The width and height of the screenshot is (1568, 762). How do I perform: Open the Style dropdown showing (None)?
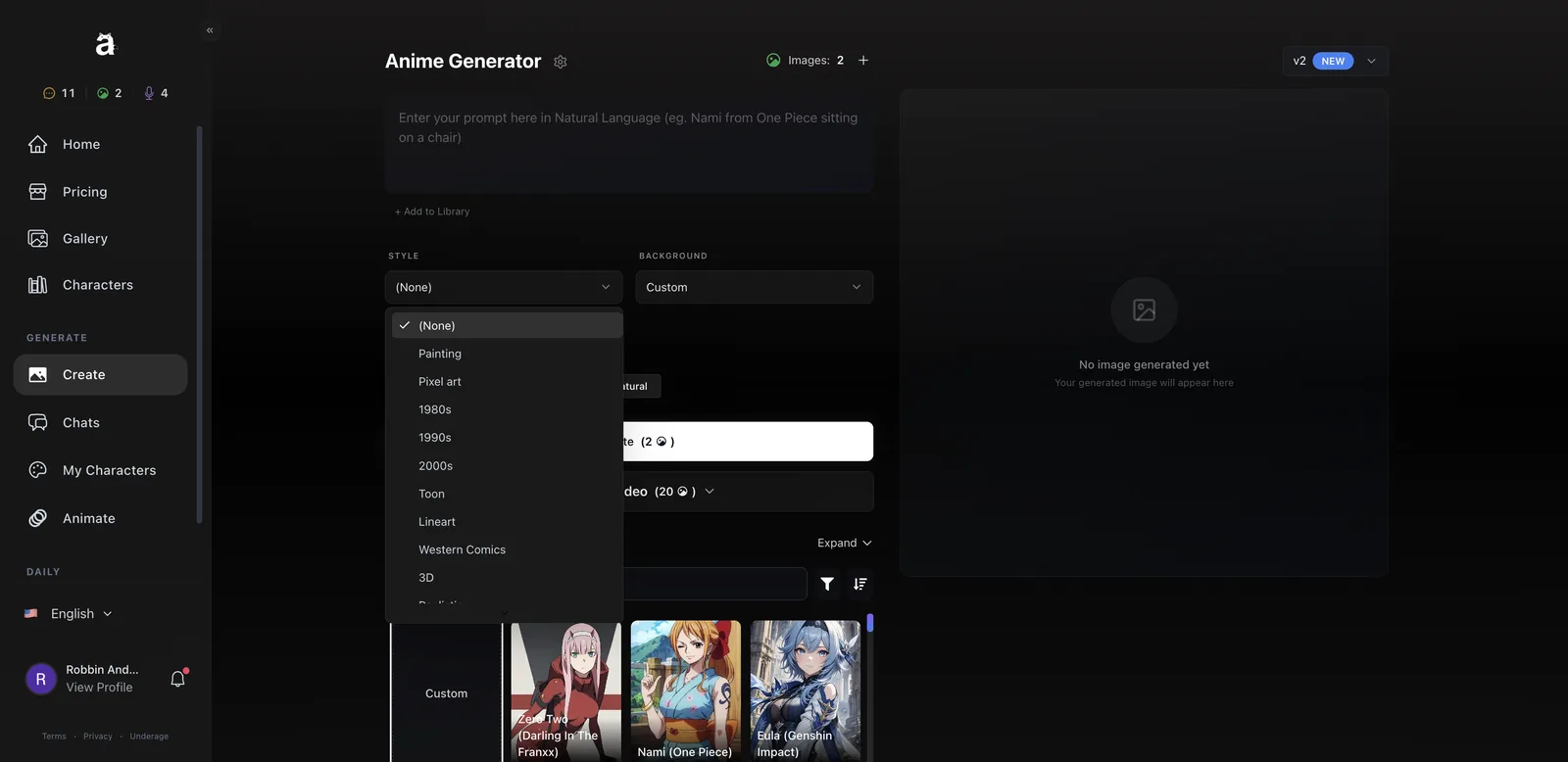coord(504,287)
